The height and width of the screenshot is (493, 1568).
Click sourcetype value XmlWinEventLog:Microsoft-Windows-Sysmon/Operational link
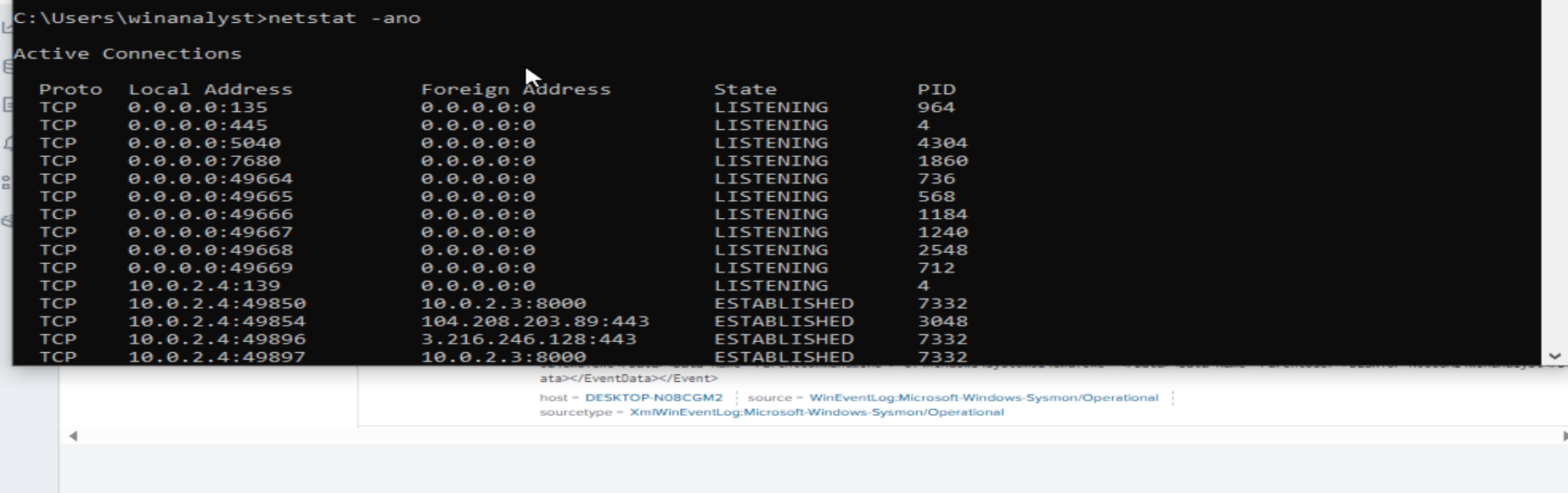tap(817, 412)
